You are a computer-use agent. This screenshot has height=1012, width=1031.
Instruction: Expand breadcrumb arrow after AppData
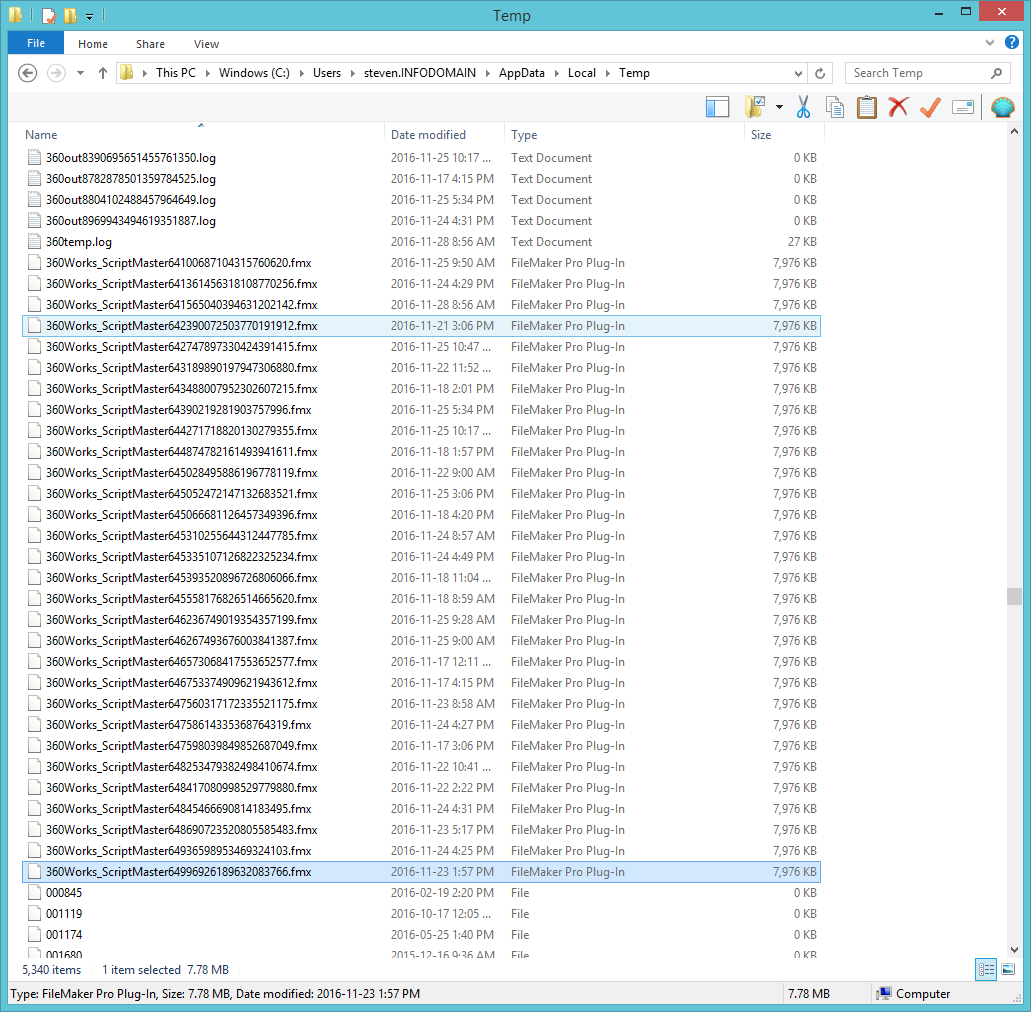[x=557, y=73]
